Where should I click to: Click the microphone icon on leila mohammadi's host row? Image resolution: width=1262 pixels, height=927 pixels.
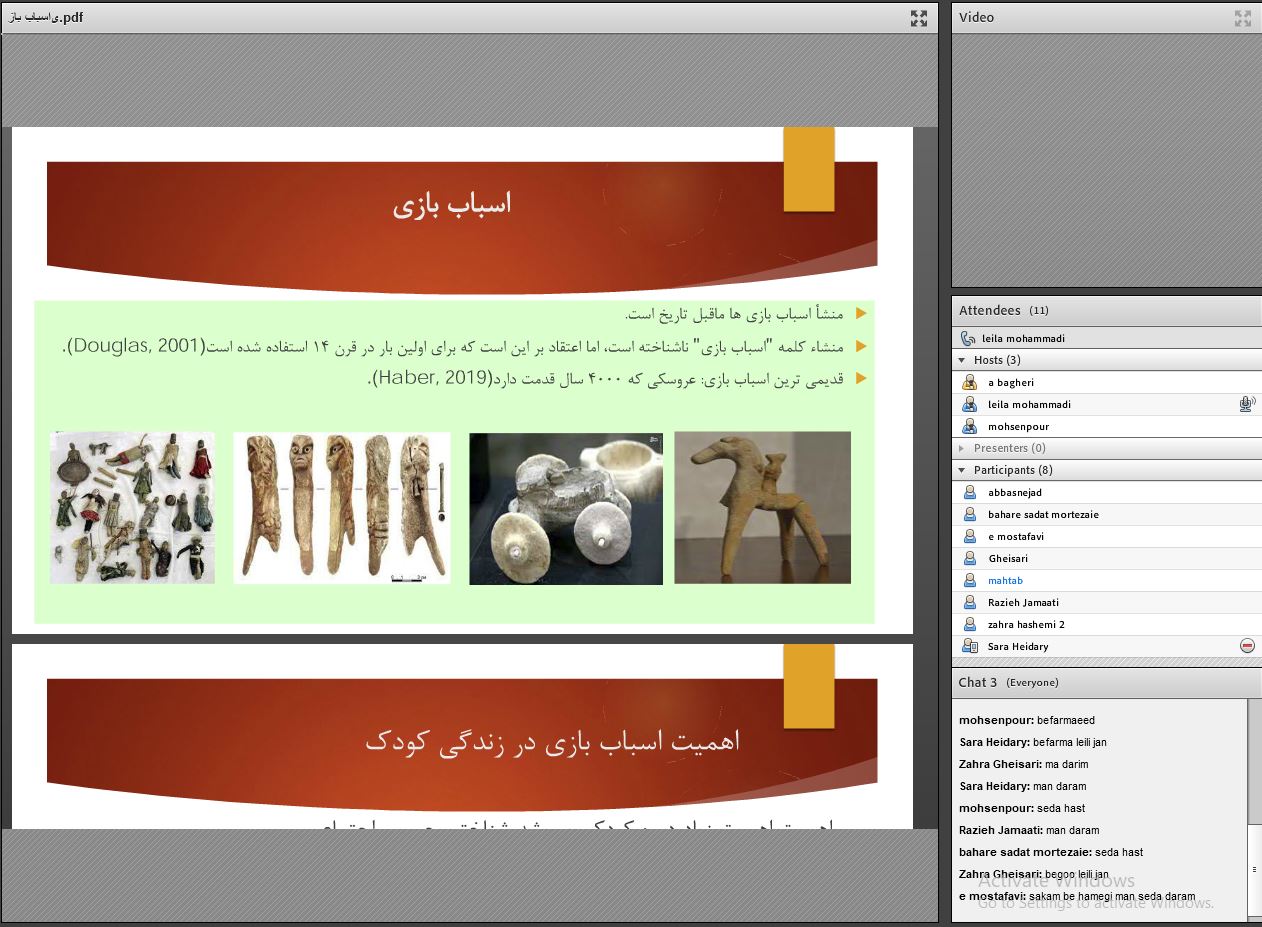tap(1246, 405)
